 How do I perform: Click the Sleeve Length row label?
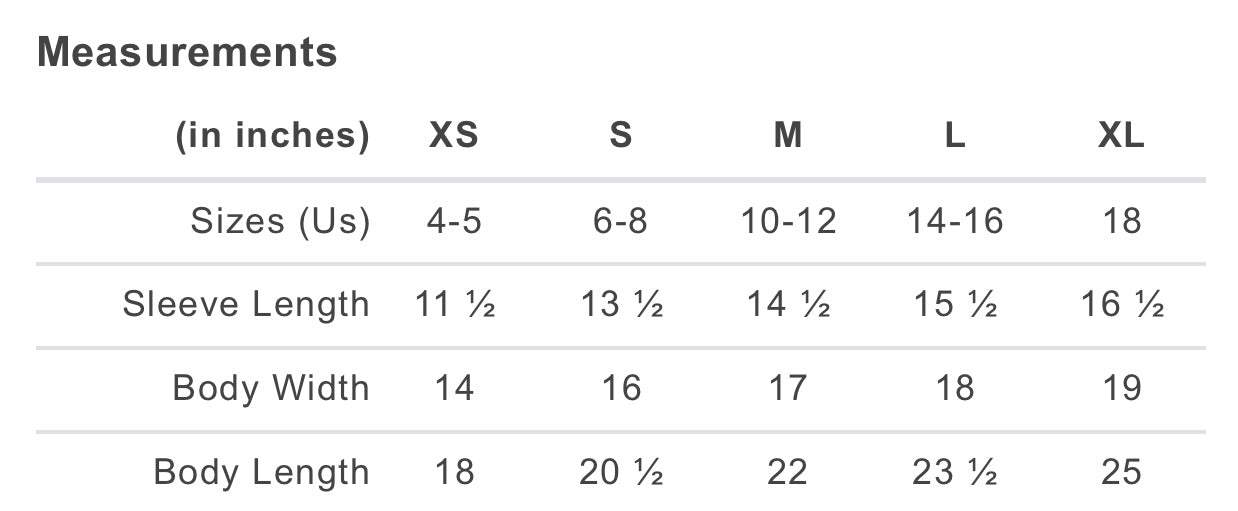(x=246, y=304)
